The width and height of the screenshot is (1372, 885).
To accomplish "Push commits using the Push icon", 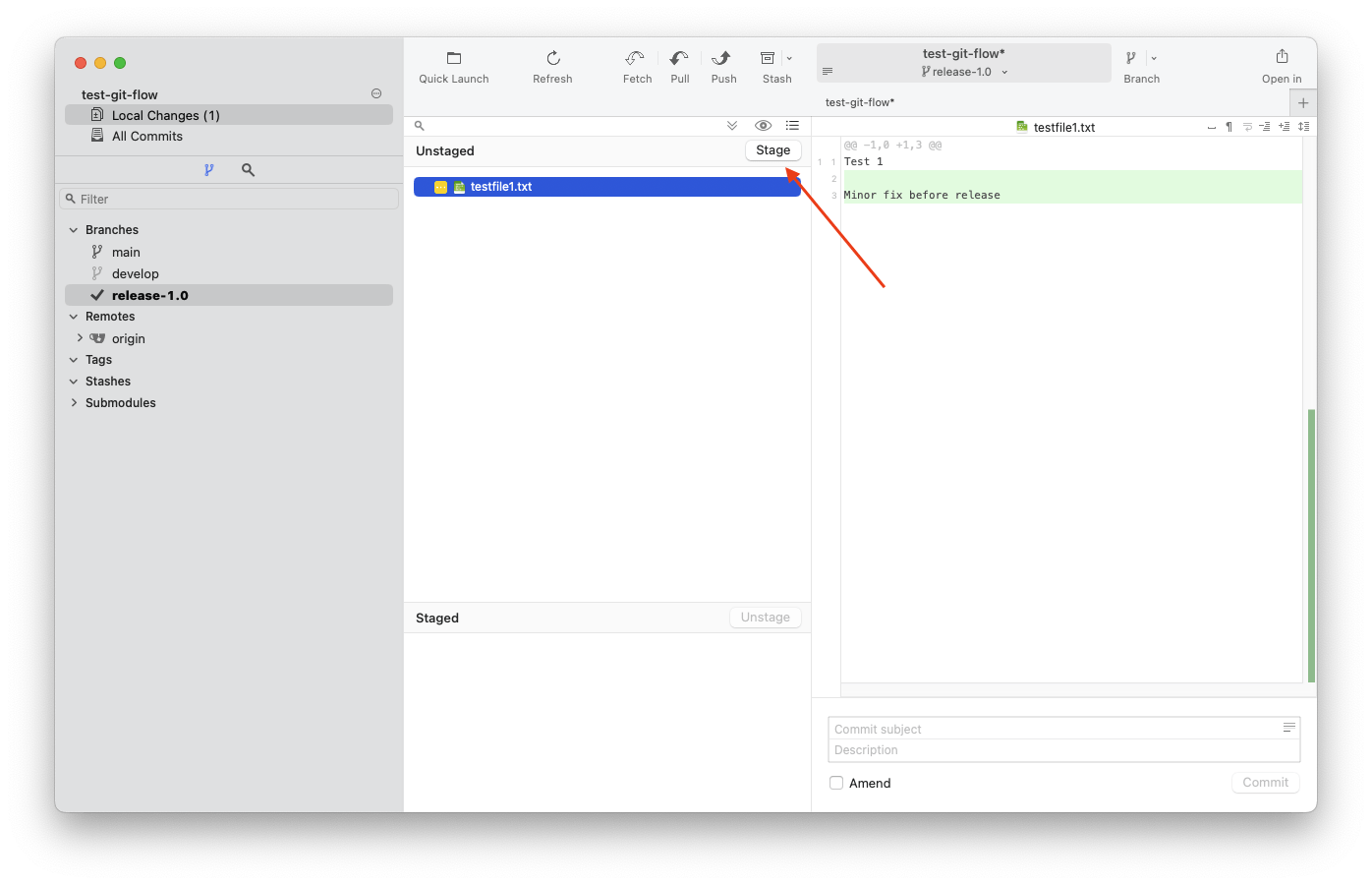I will click(723, 59).
